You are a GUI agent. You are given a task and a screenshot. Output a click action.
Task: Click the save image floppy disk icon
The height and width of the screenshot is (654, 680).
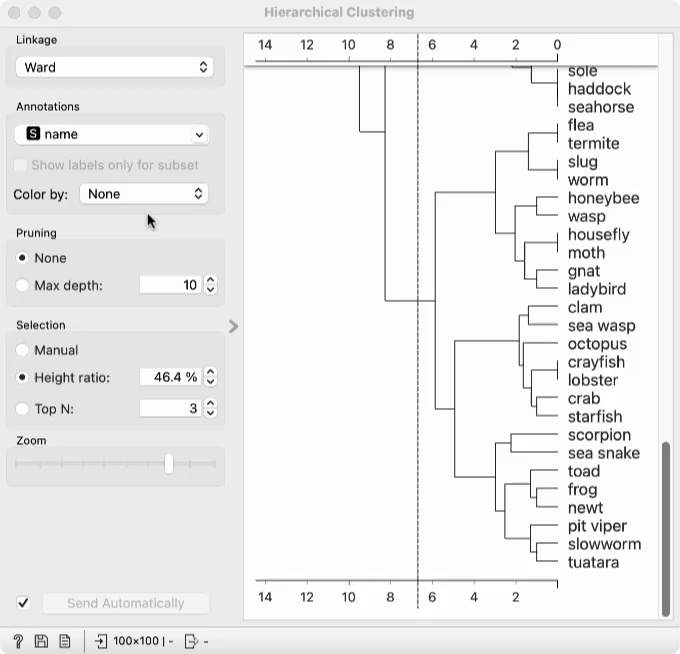coord(41,641)
